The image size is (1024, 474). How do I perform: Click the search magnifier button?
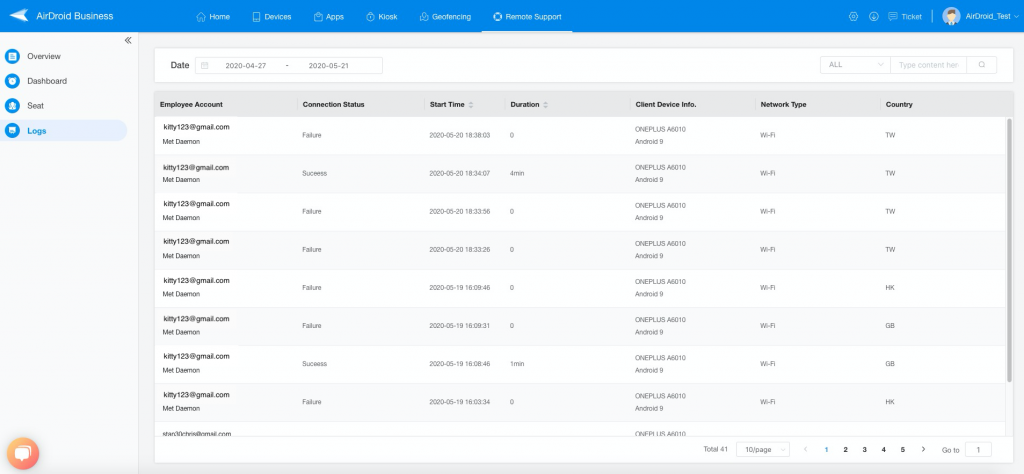(x=982, y=65)
